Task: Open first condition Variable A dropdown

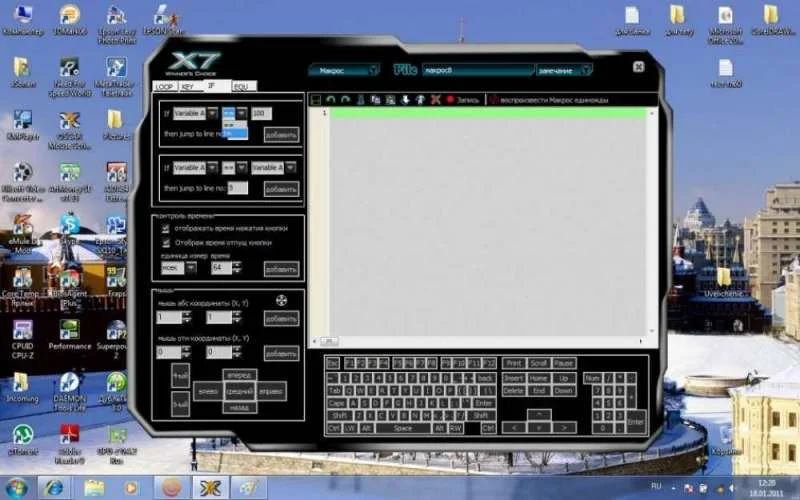Action: pos(212,113)
